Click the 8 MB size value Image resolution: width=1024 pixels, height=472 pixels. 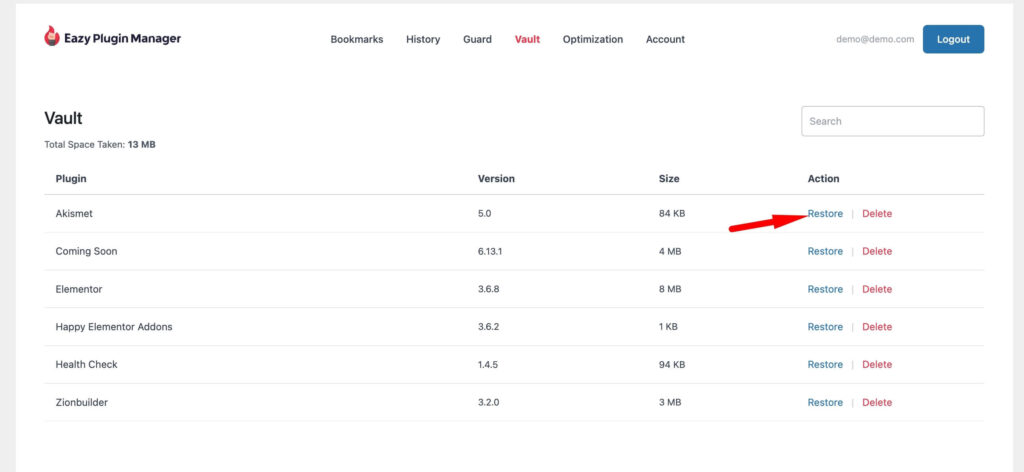pos(670,289)
